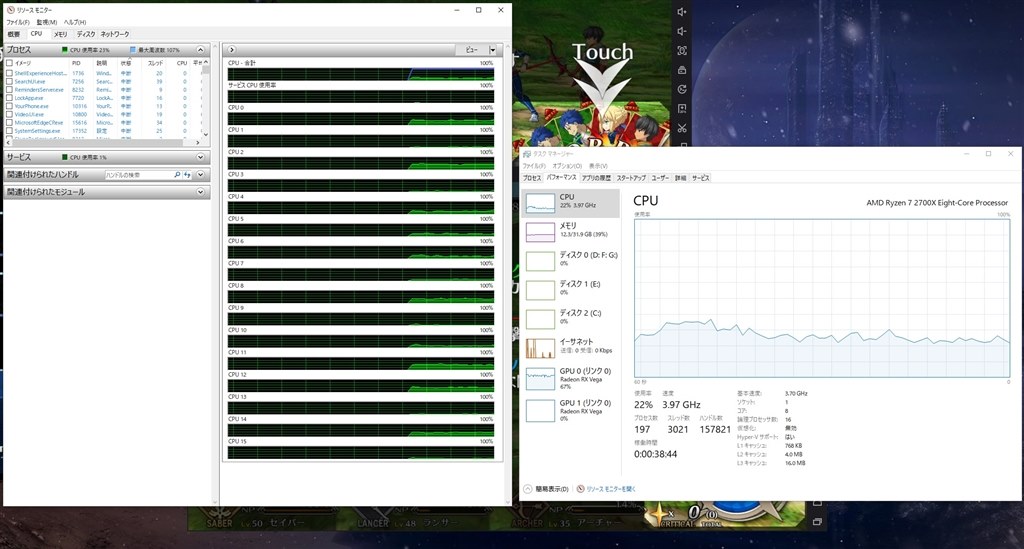The width and height of the screenshot is (1024, 549).
Task: Sort process list by スレッド column header
Action: (x=155, y=63)
